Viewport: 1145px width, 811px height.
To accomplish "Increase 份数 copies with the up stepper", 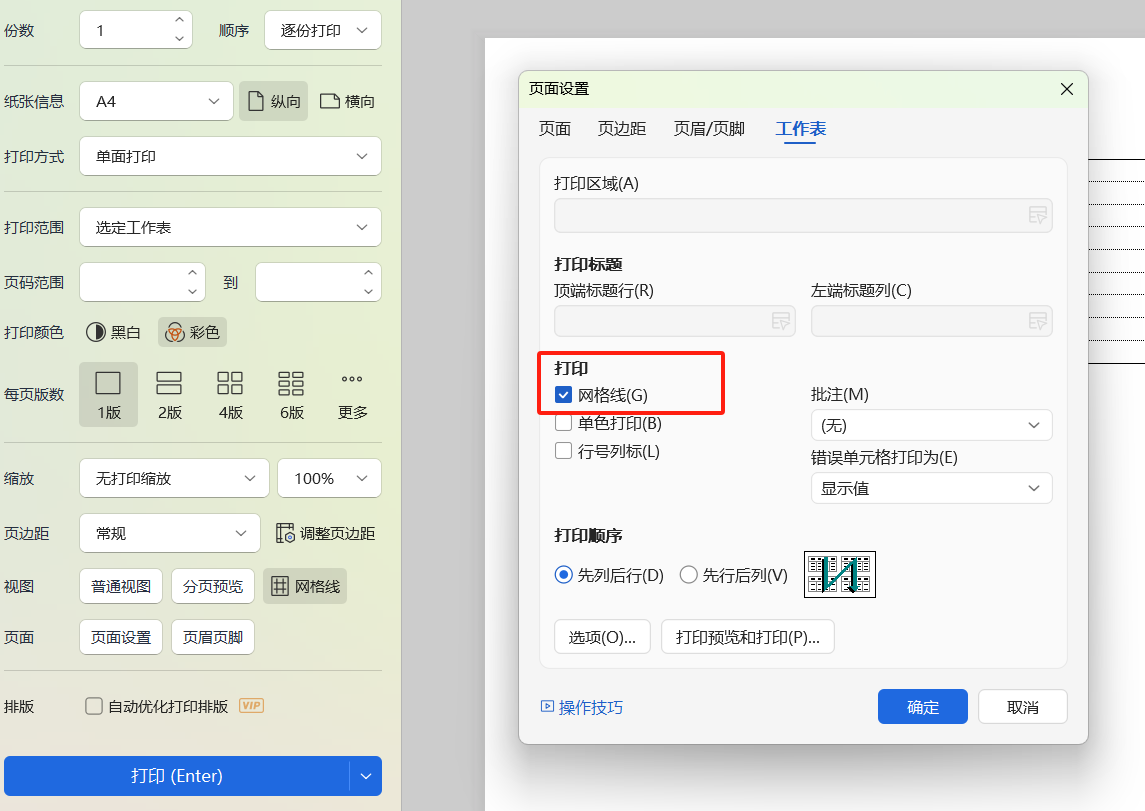I will point(179,21).
